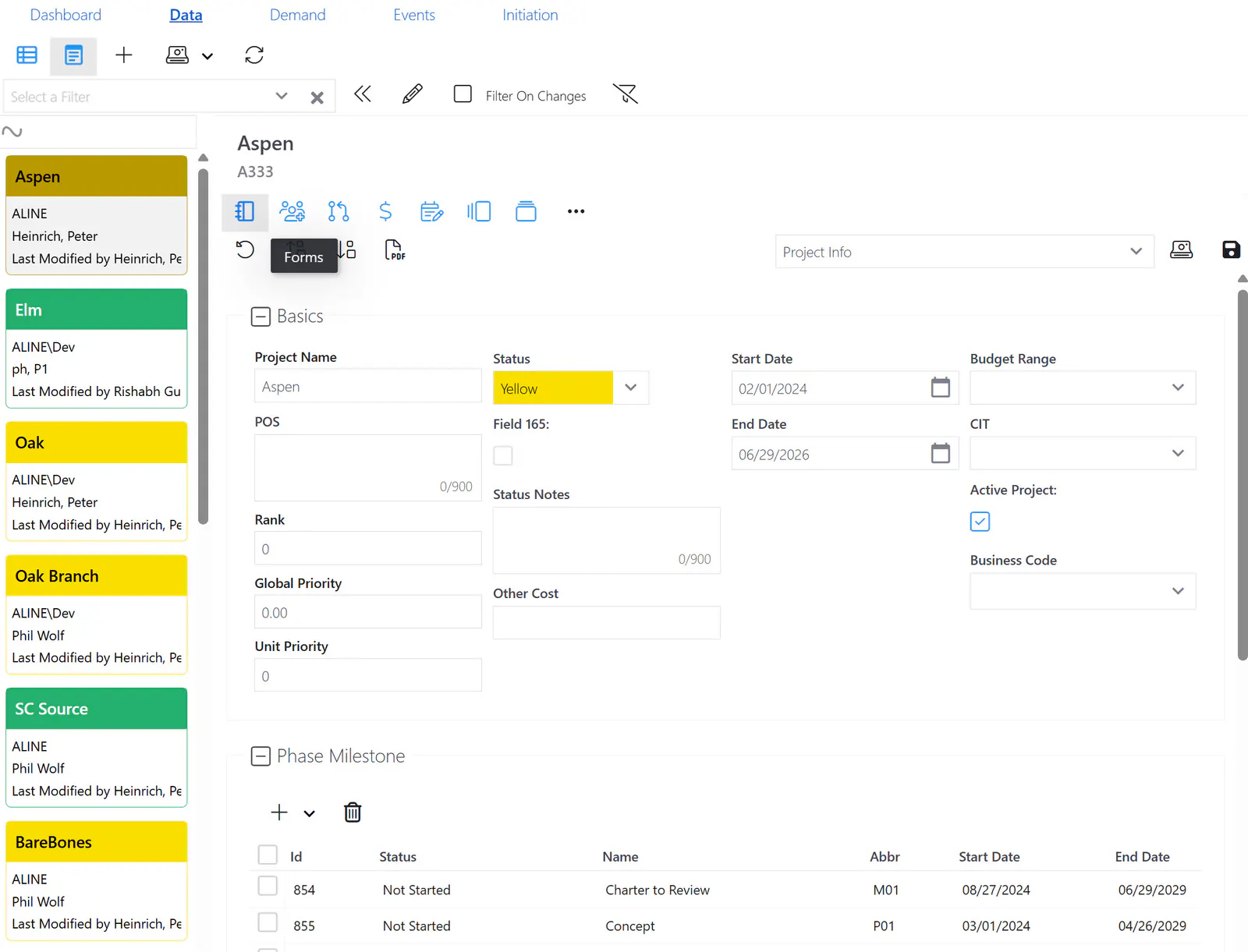Click the project list vertical scrollbar
Viewport: 1248px width, 952px height.
[x=204, y=347]
